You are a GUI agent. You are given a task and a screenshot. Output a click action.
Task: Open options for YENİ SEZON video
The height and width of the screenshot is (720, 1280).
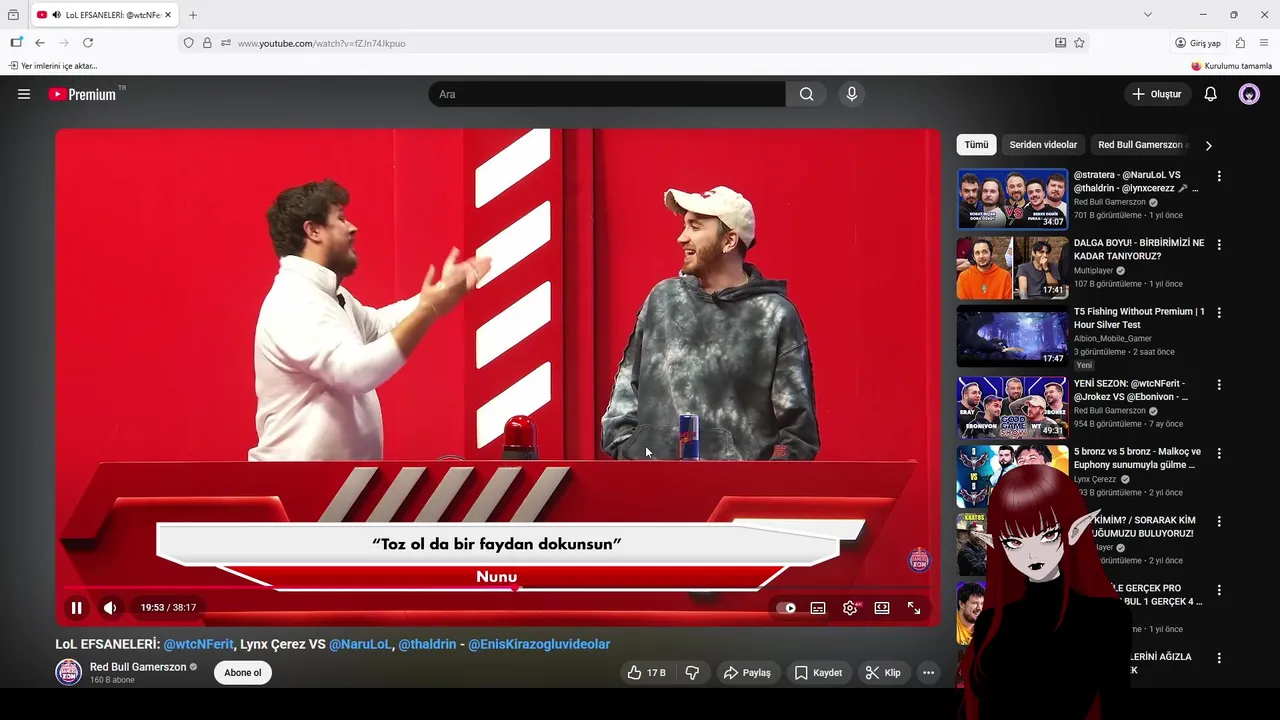pyautogui.click(x=1218, y=384)
